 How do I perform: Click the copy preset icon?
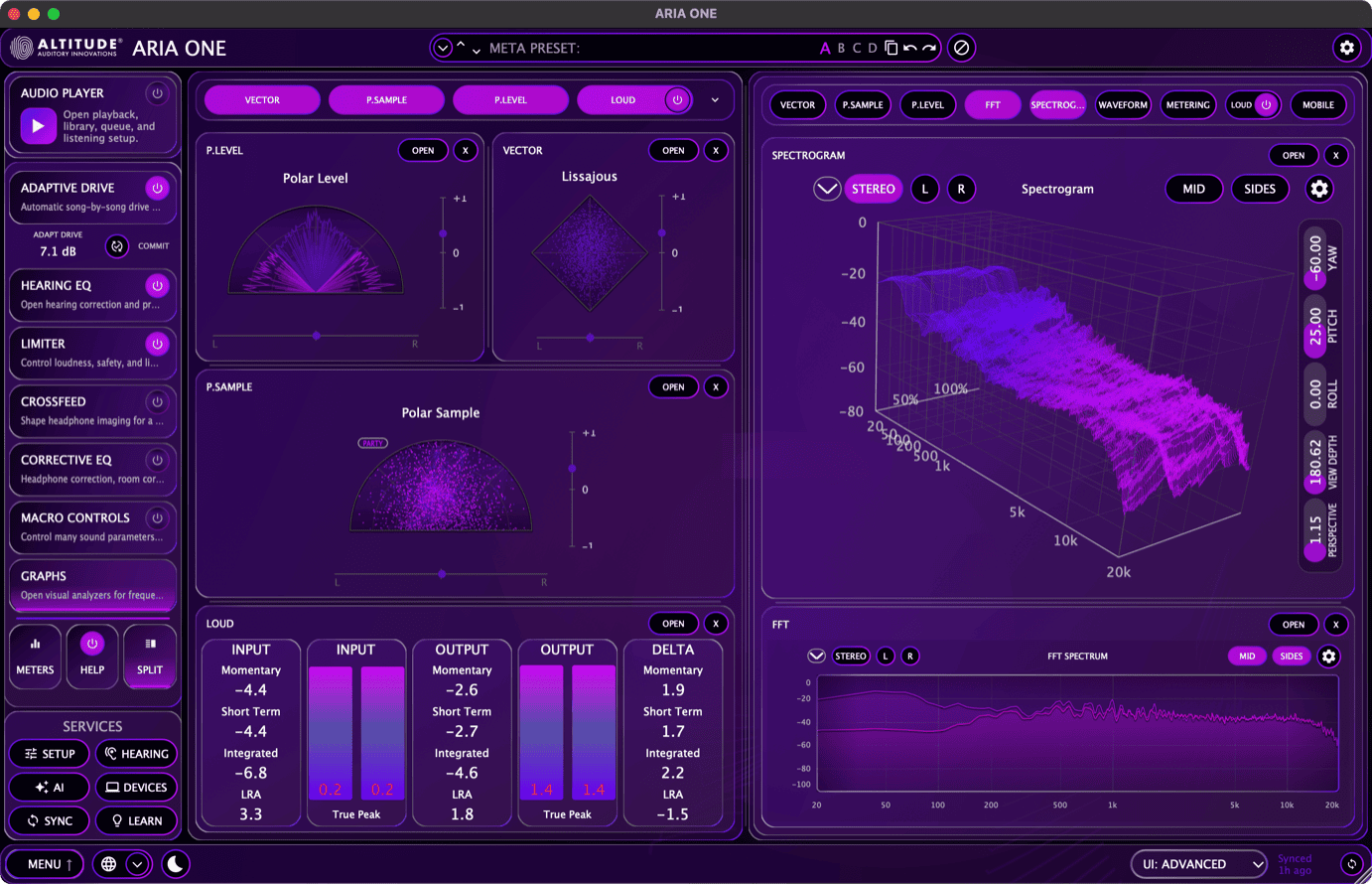coord(891,48)
